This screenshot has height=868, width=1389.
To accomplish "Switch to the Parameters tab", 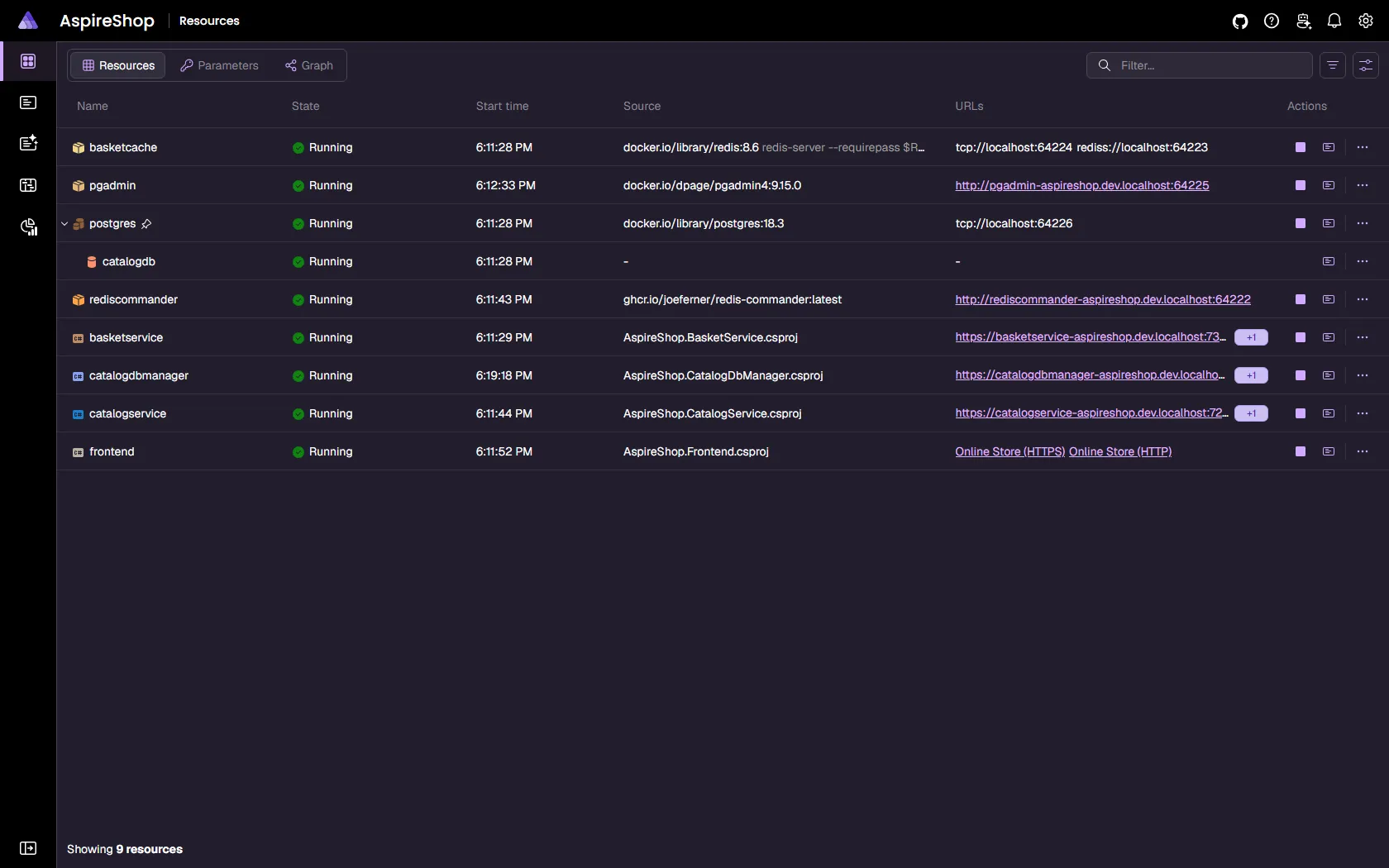I will click(x=219, y=65).
